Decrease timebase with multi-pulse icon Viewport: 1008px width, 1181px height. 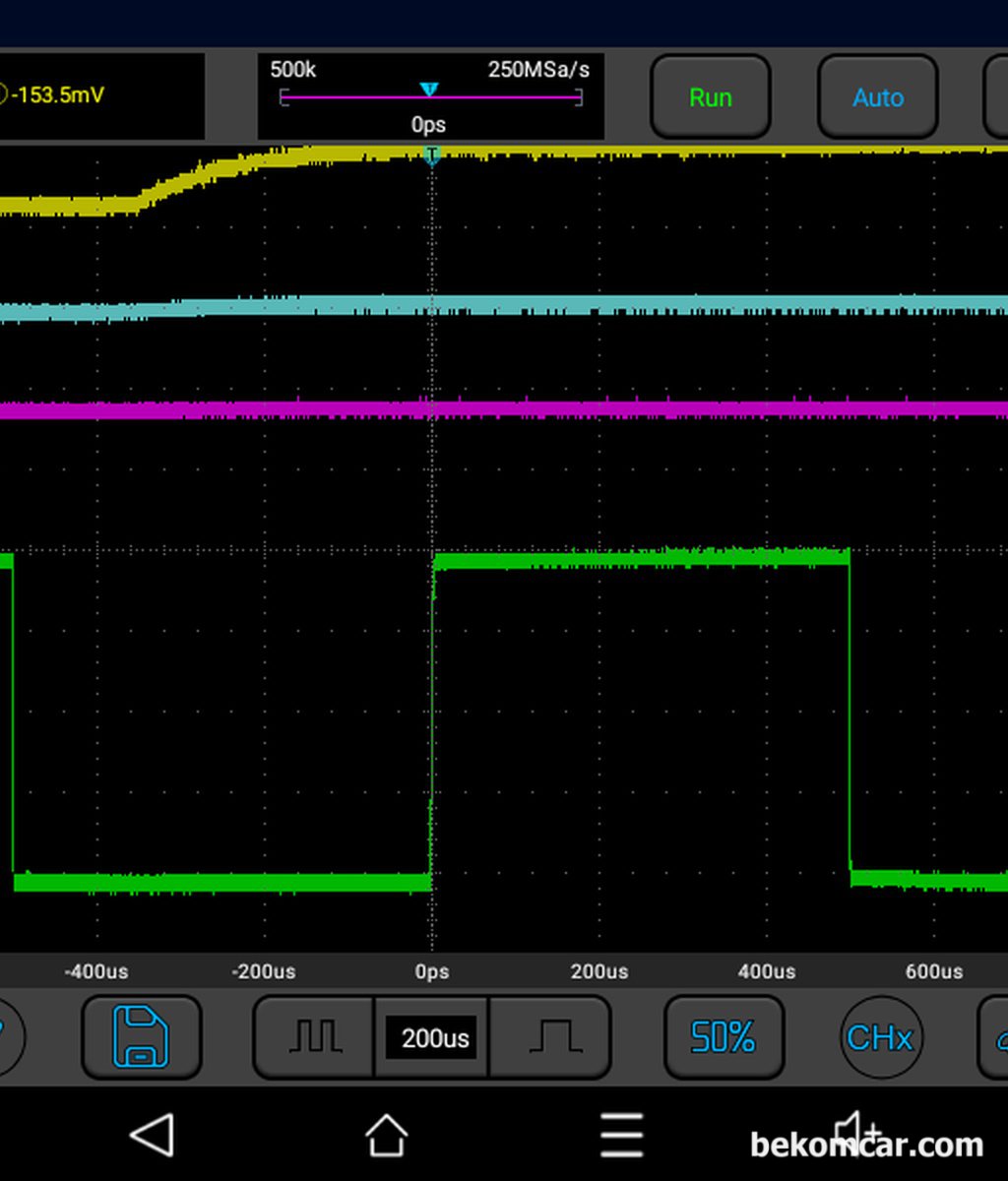click(314, 1037)
